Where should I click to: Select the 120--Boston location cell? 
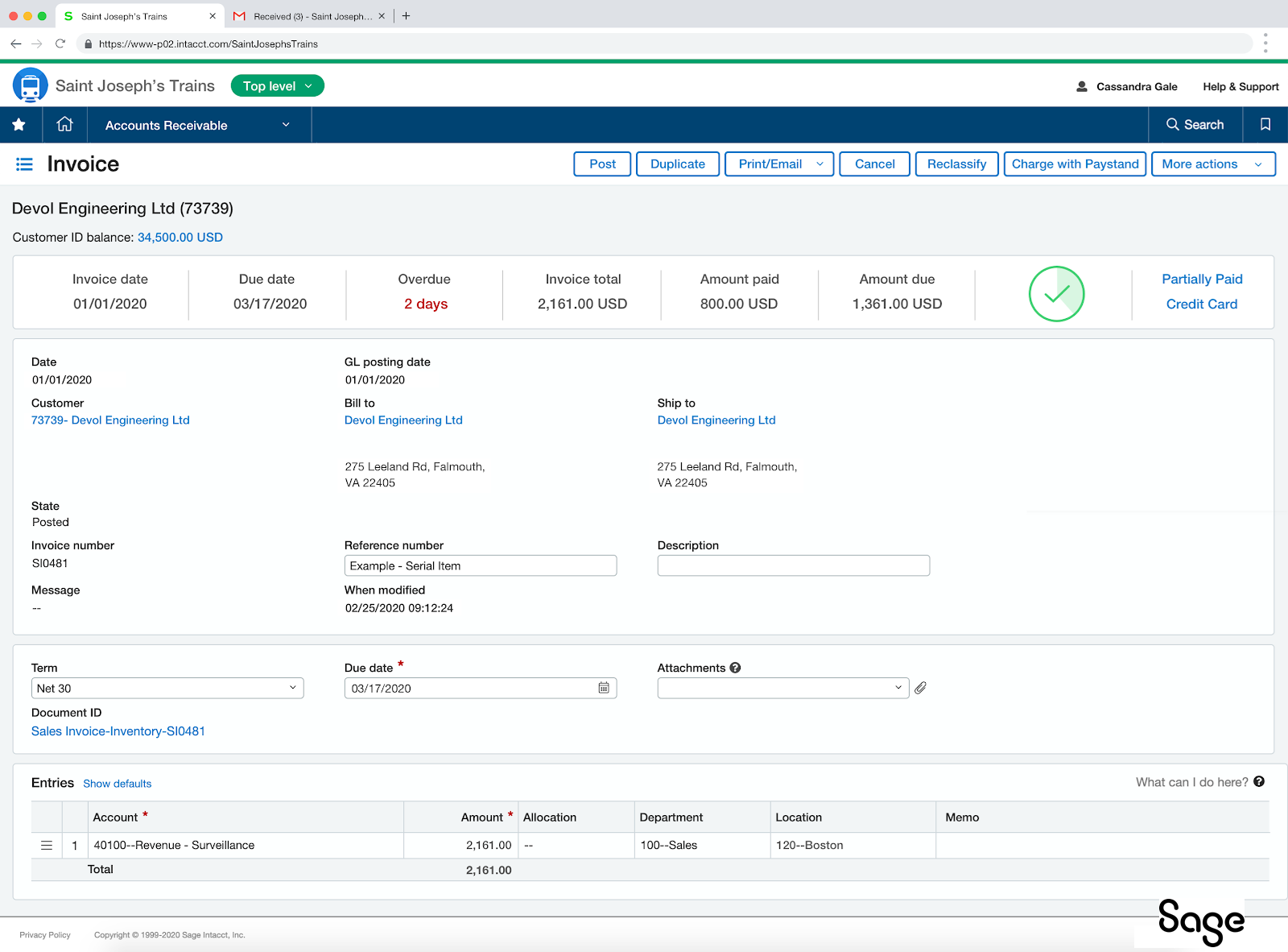pos(852,846)
